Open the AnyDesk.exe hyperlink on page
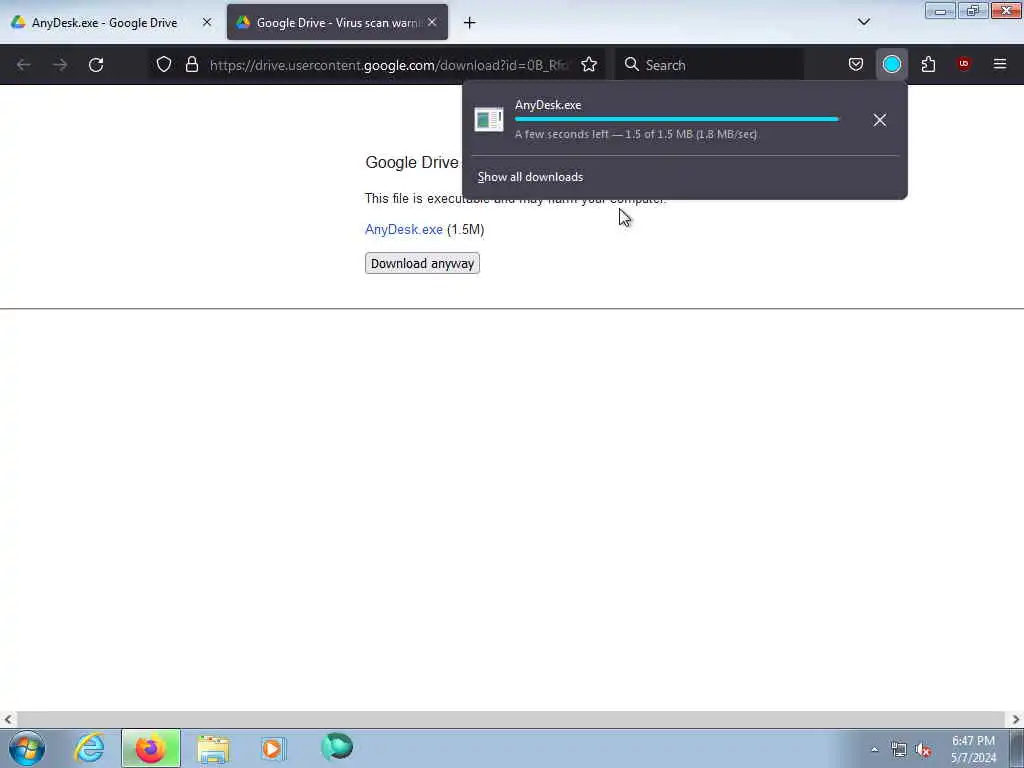This screenshot has width=1024, height=768. pyautogui.click(x=404, y=229)
